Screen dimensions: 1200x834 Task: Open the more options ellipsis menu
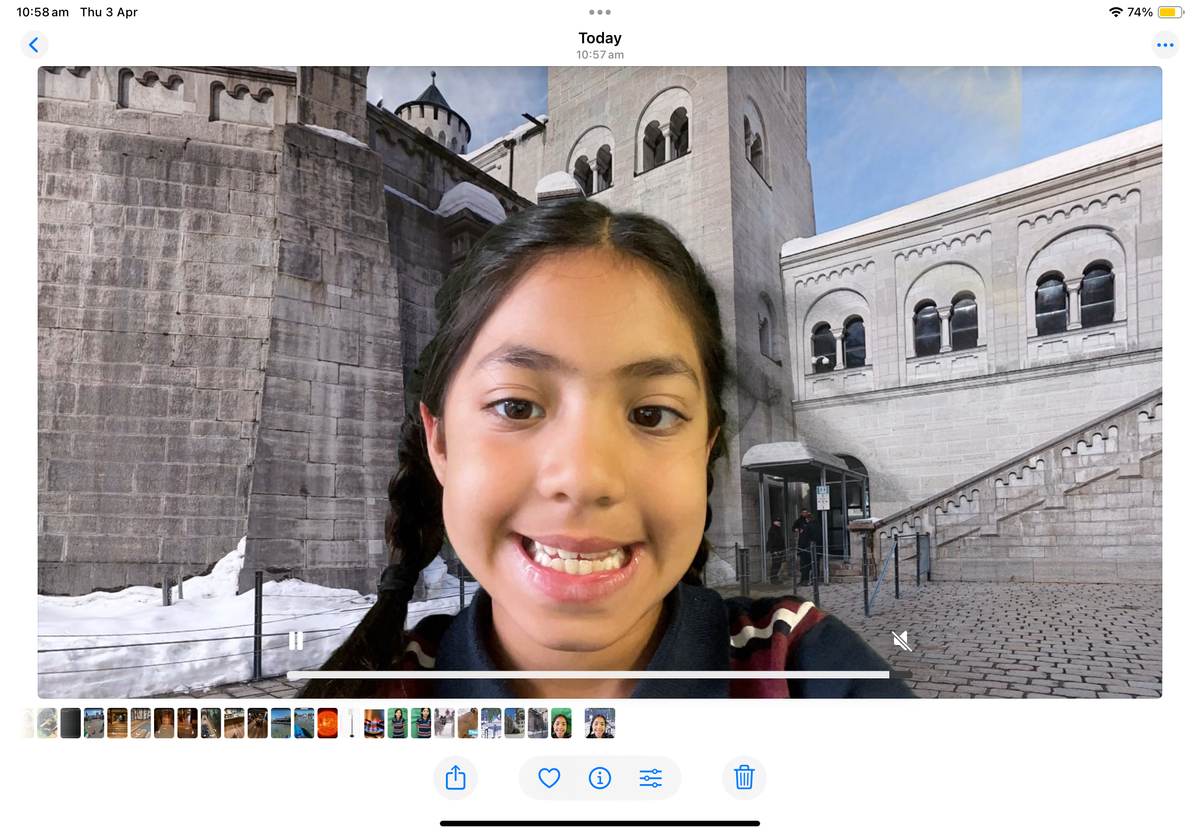[x=1165, y=45]
